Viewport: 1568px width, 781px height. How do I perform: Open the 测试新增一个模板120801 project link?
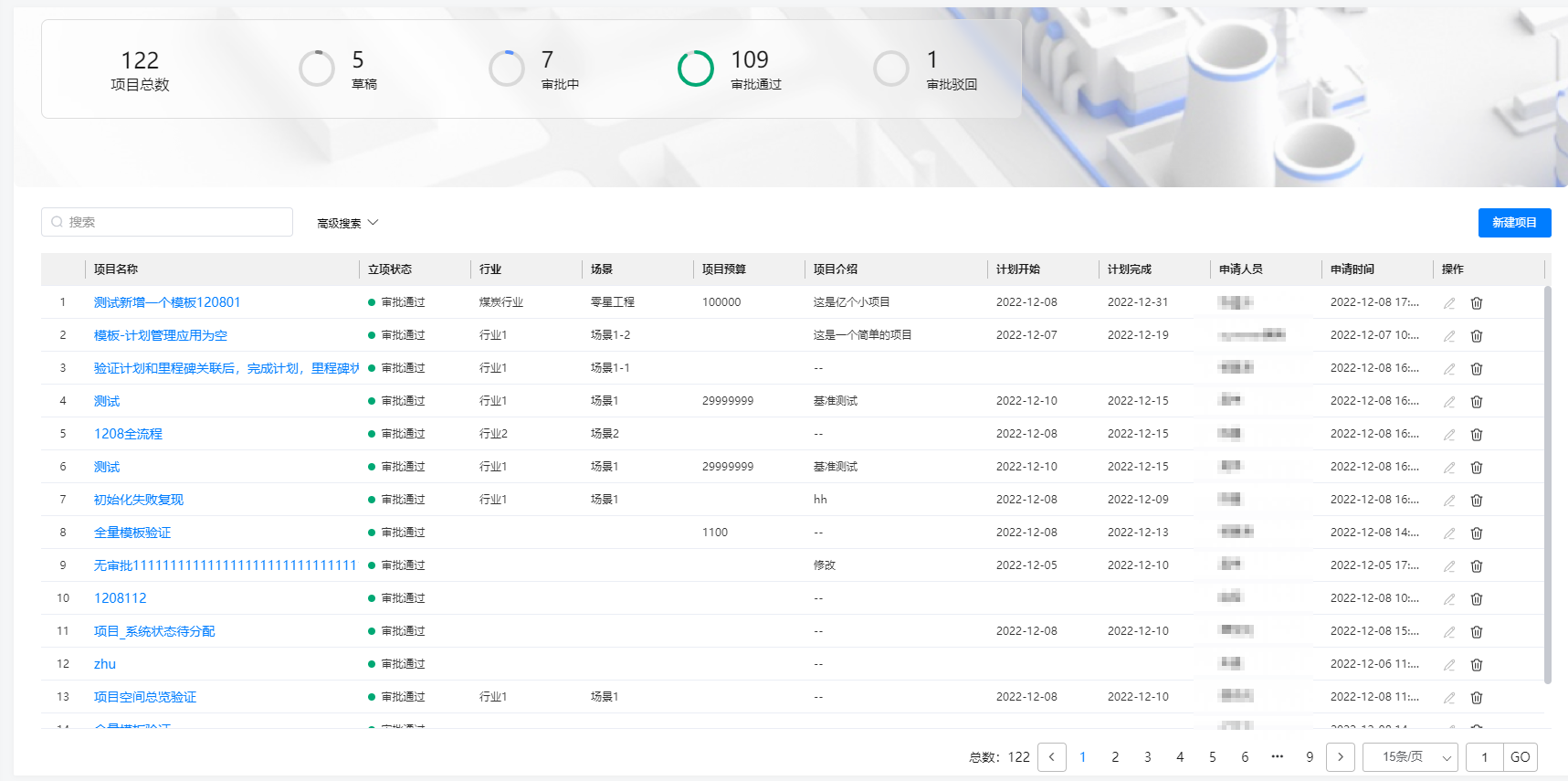167,302
